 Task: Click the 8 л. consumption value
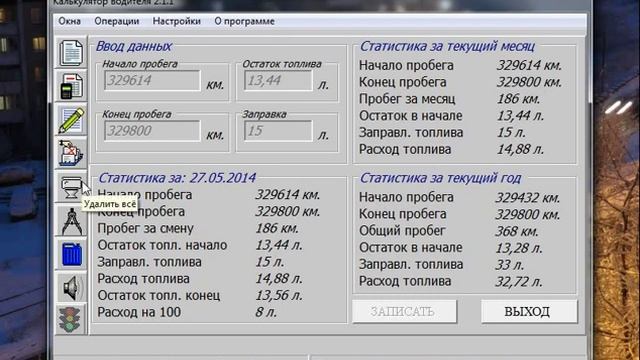pyautogui.click(x=266, y=312)
